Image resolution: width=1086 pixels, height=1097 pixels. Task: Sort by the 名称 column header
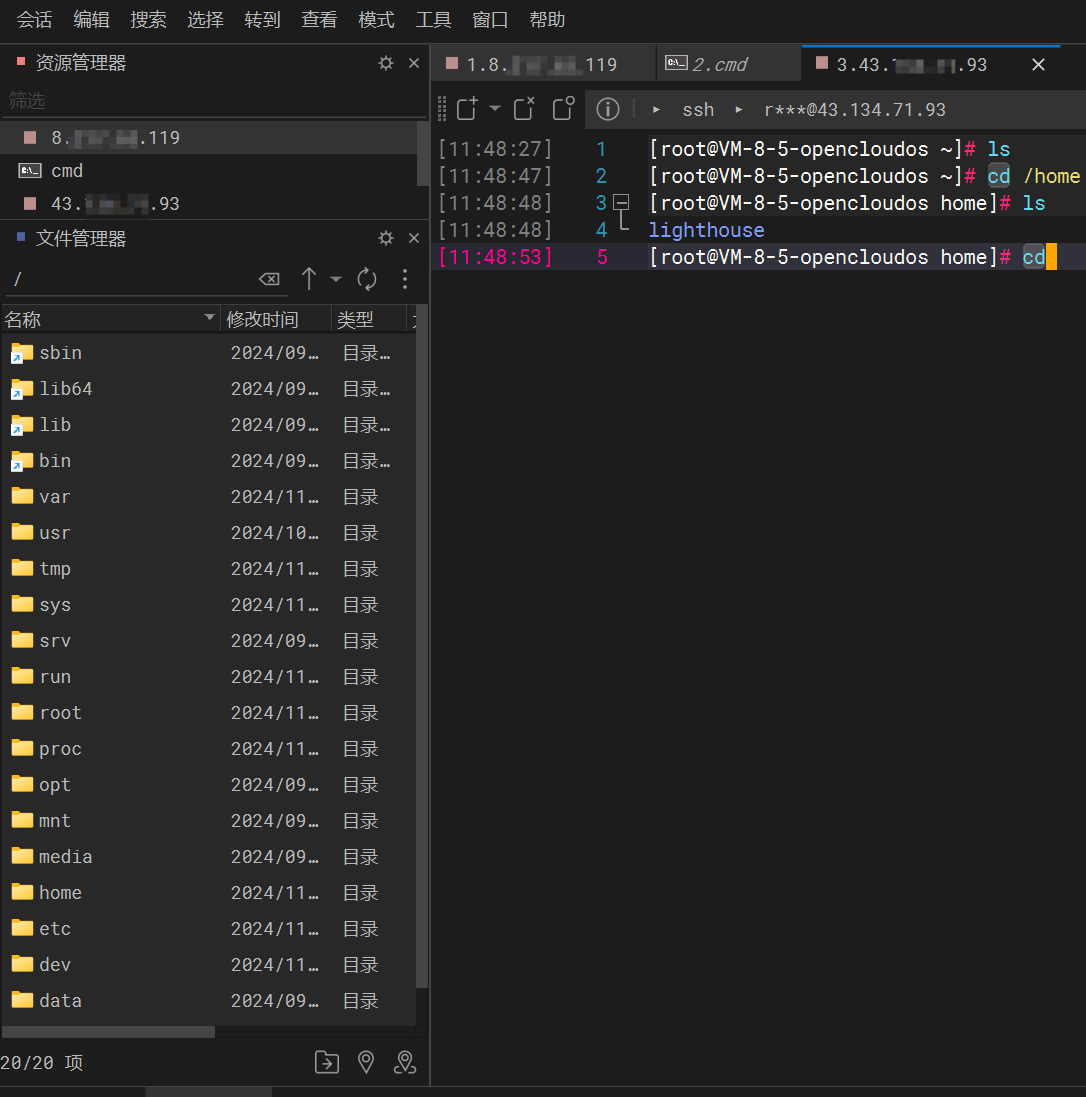tap(111, 319)
